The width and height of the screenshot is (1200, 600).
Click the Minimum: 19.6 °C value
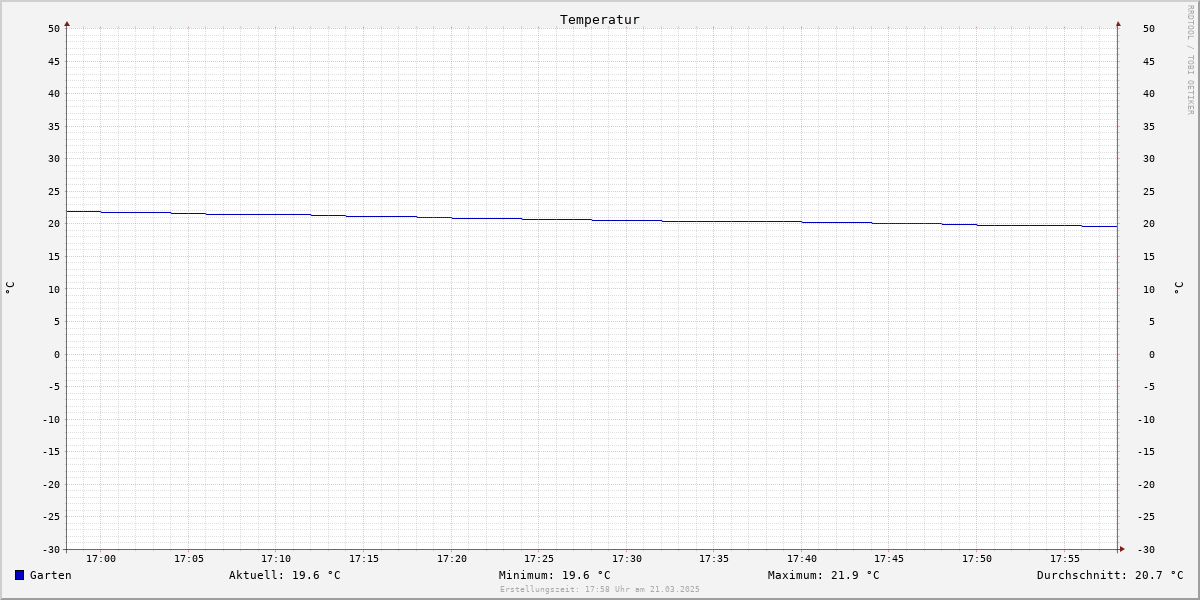point(555,575)
